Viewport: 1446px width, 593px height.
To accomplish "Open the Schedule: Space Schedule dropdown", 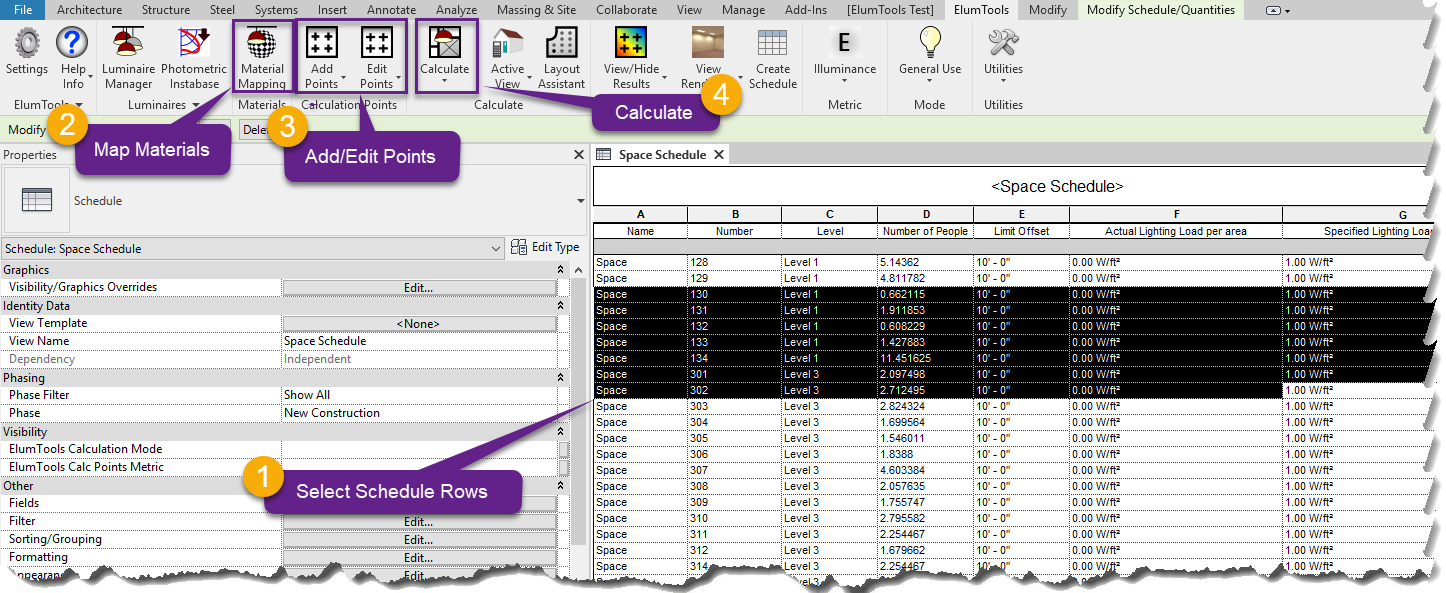I will tap(495, 248).
